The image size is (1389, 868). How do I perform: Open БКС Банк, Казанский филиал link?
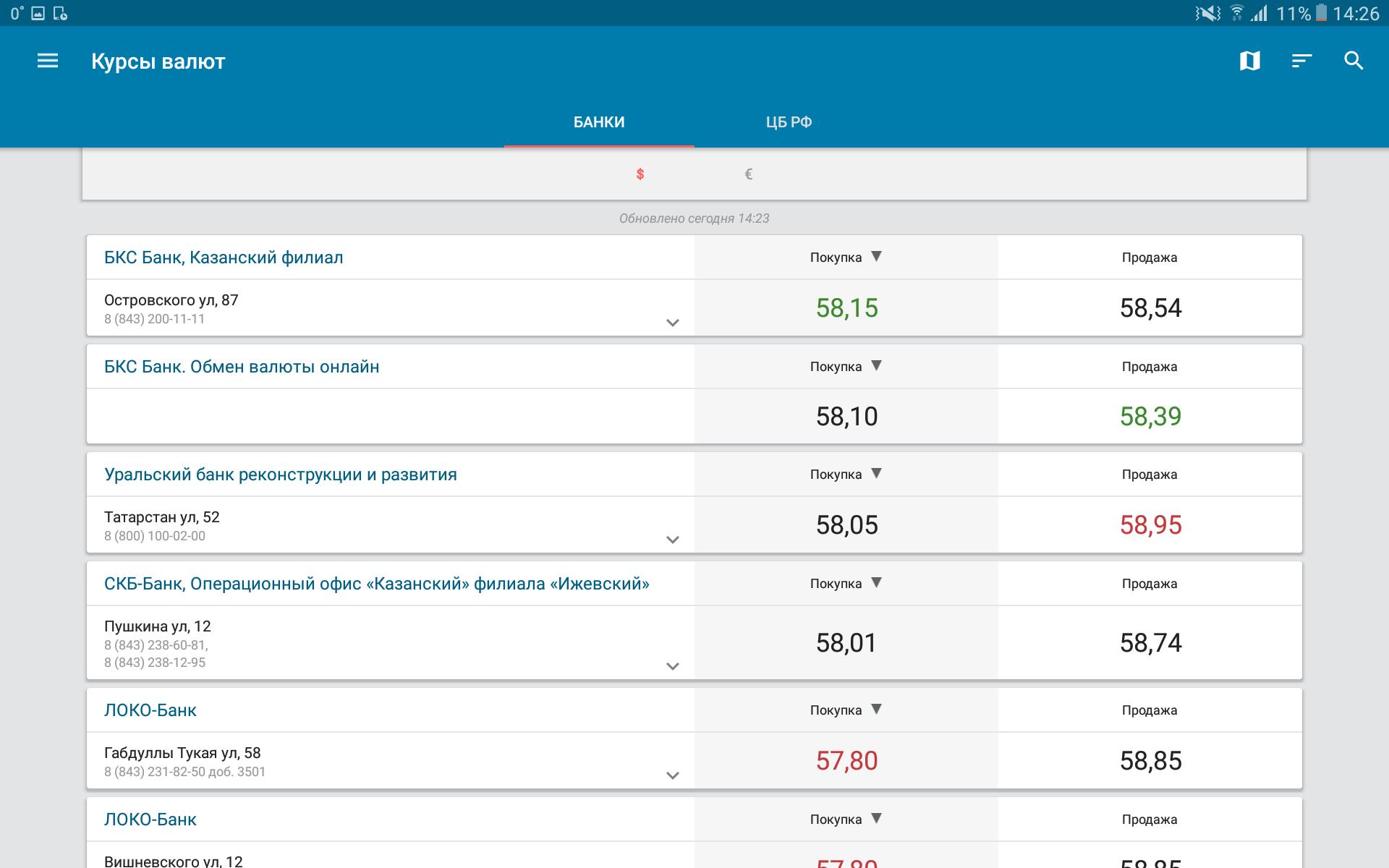click(x=224, y=258)
